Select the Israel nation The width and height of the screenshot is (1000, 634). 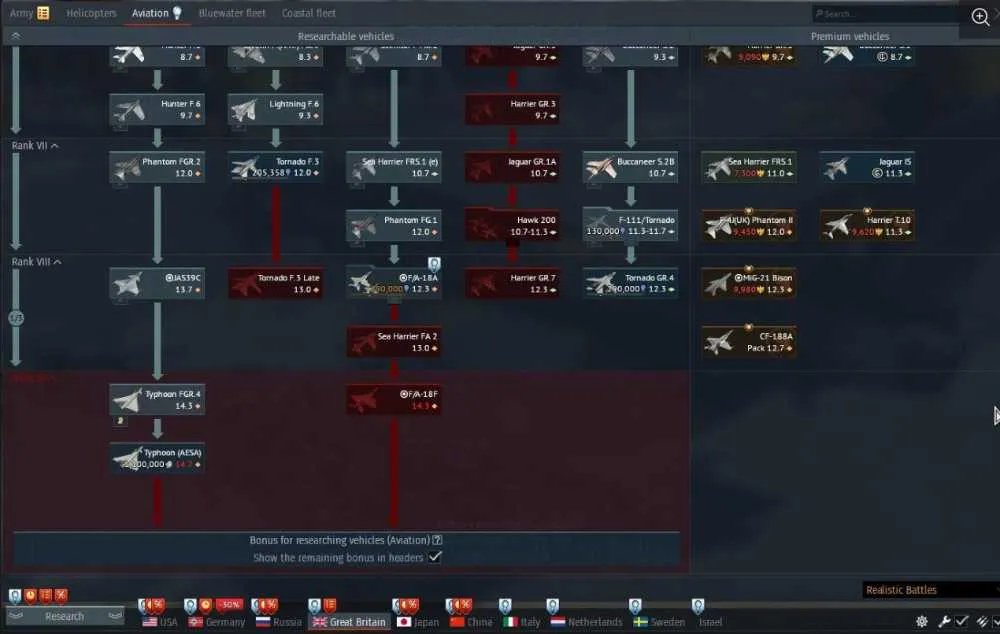click(x=710, y=621)
